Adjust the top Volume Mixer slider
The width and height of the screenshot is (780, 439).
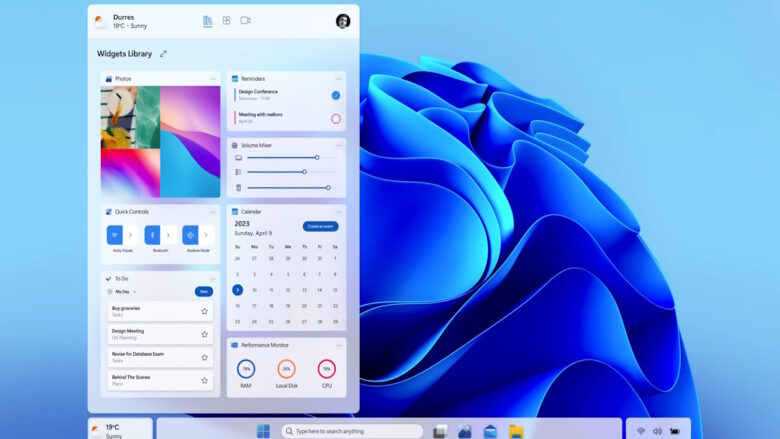point(317,157)
